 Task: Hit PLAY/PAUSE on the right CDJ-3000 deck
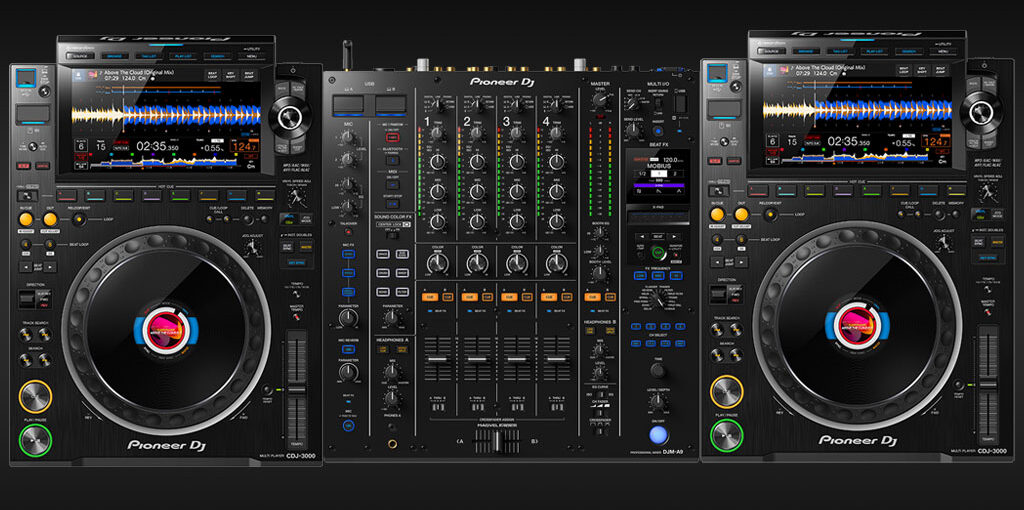(727, 435)
